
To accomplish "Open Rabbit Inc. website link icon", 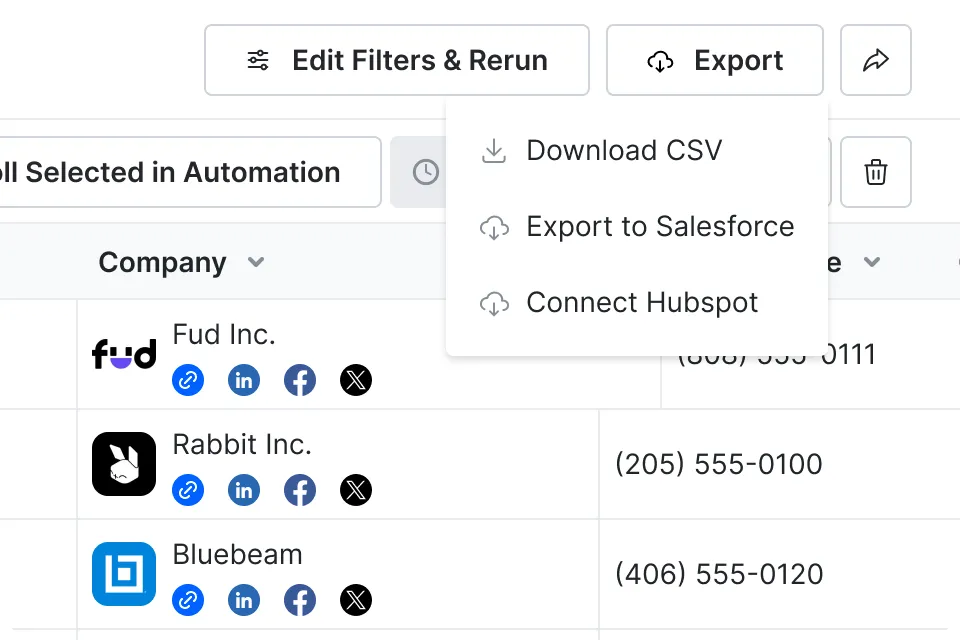I will point(188,490).
